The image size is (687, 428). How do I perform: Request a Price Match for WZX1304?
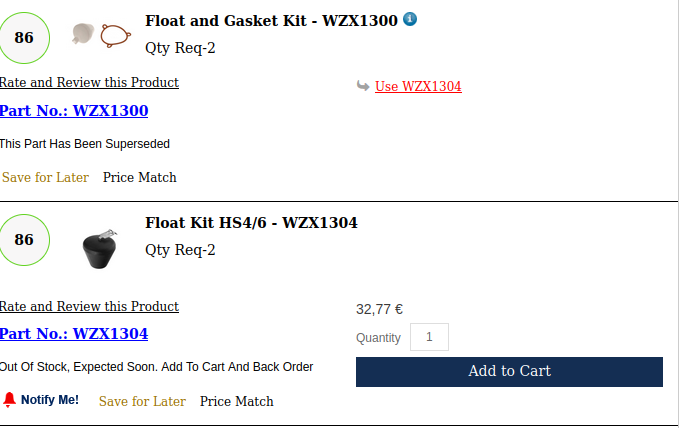tap(236, 401)
